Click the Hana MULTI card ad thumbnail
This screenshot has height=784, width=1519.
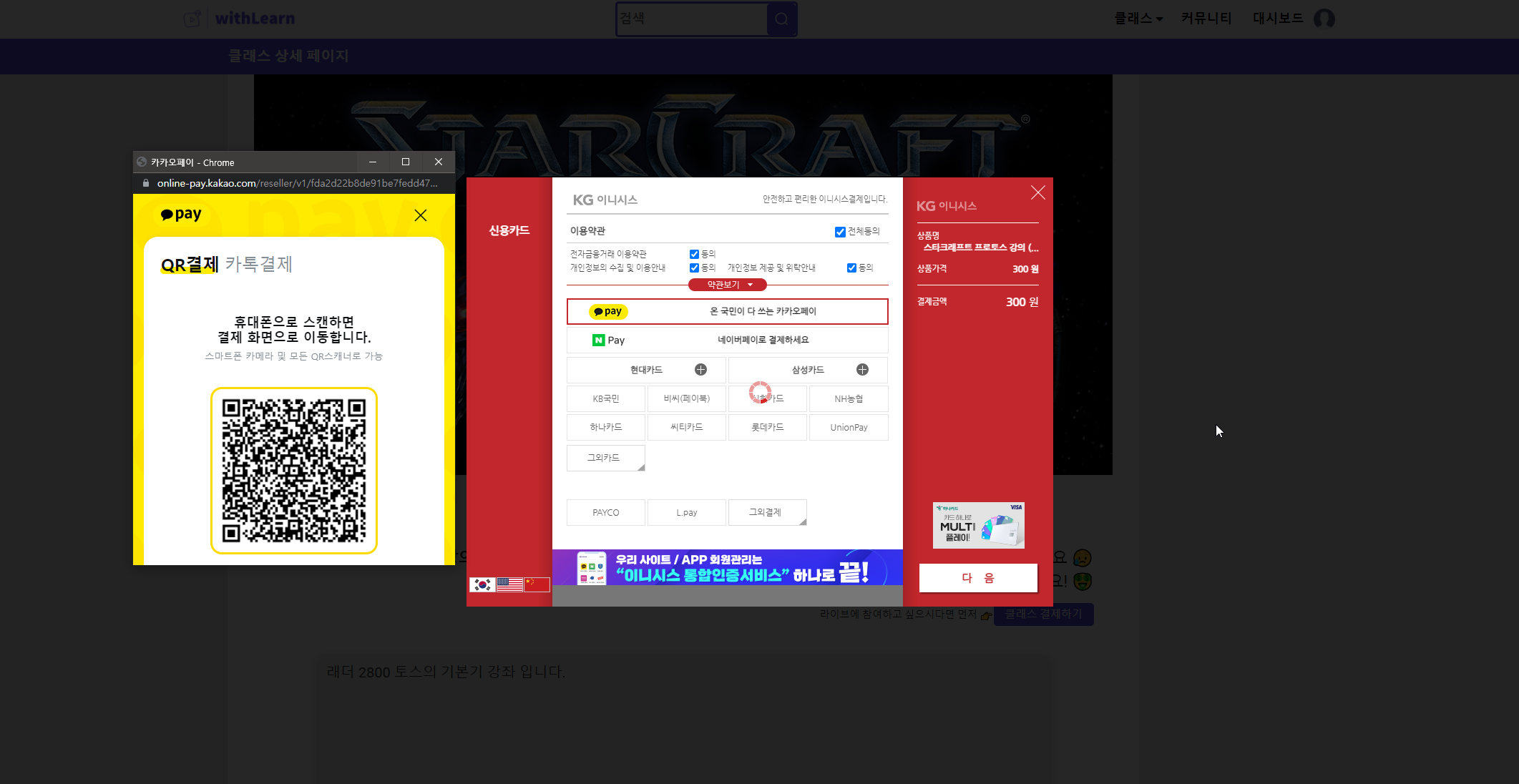tap(978, 525)
